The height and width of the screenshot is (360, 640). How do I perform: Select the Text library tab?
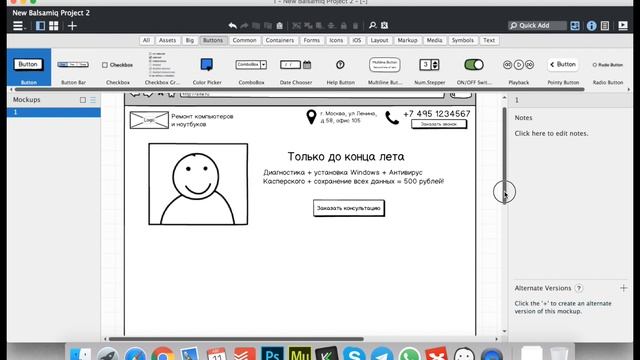tap(489, 40)
